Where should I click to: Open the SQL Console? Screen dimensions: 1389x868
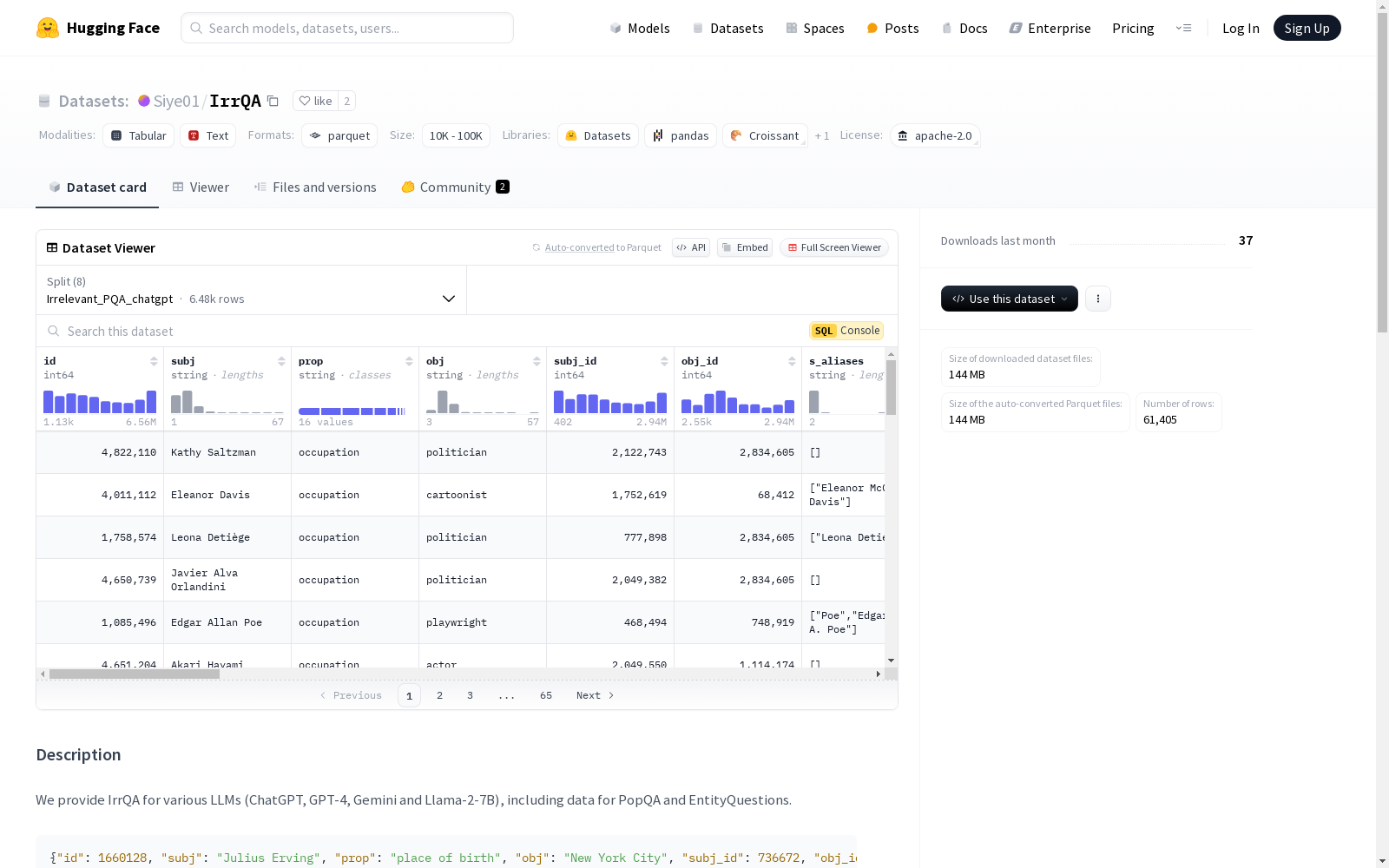click(846, 331)
